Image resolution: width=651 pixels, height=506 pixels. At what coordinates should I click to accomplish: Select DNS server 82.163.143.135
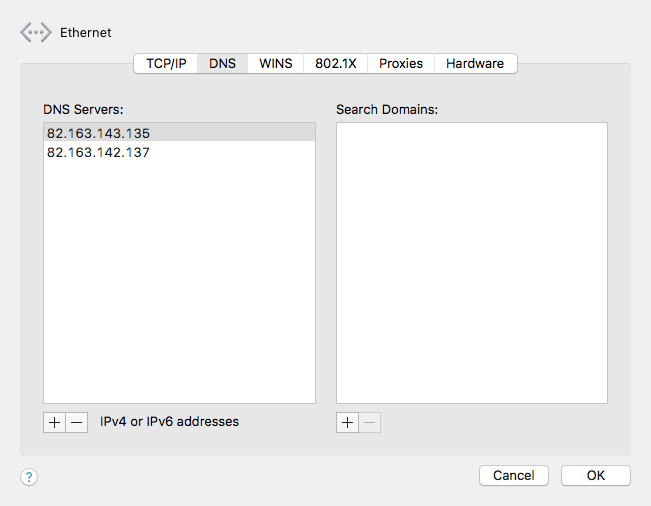[x=98, y=133]
